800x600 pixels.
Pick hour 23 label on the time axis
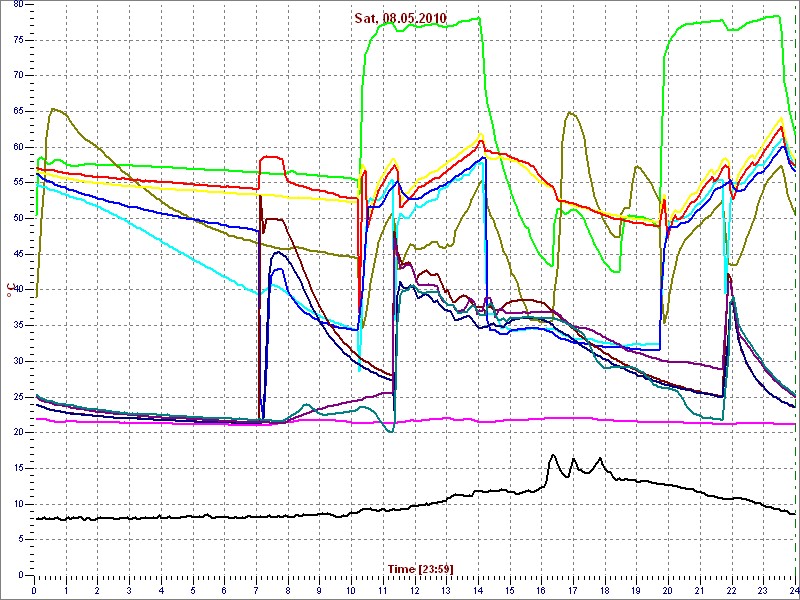pos(764,591)
